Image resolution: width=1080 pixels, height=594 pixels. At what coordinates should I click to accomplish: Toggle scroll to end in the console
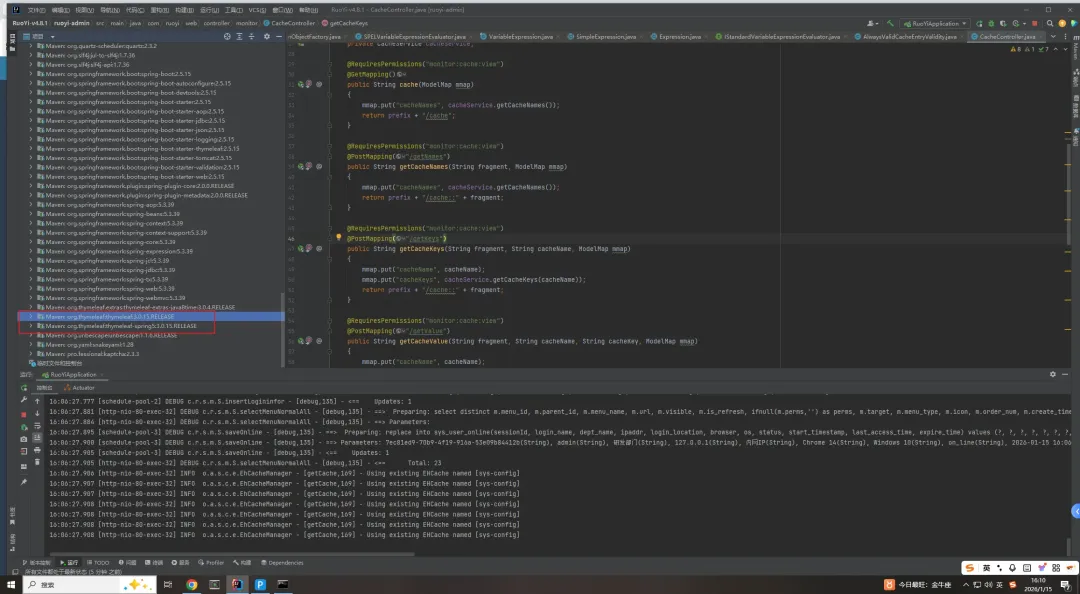click(37, 439)
